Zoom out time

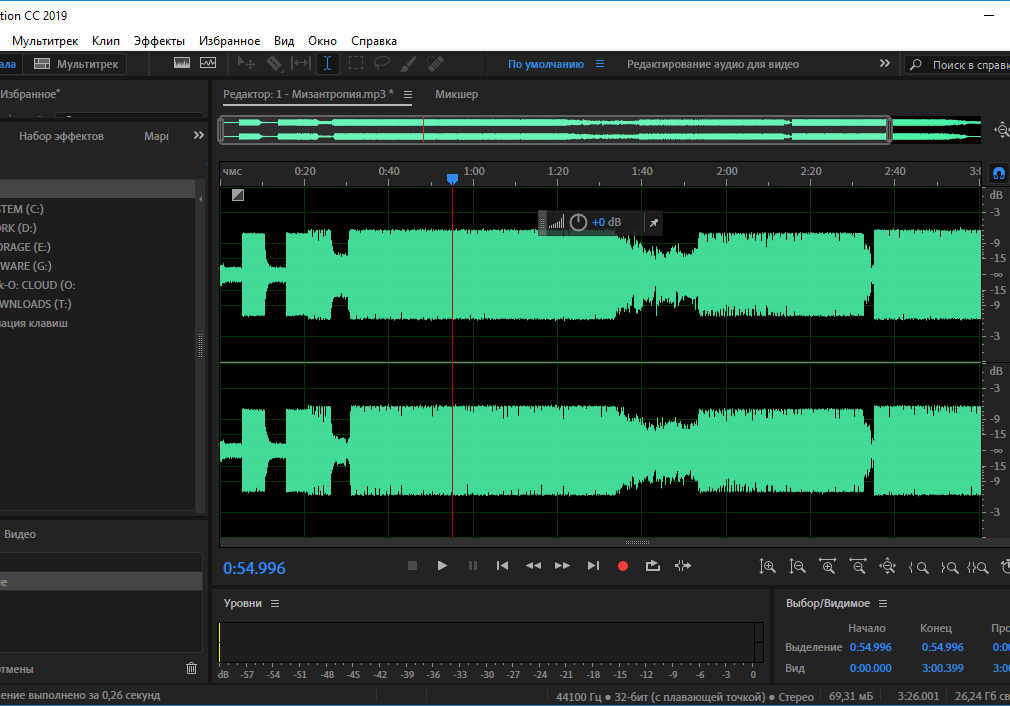pyautogui.click(x=857, y=566)
